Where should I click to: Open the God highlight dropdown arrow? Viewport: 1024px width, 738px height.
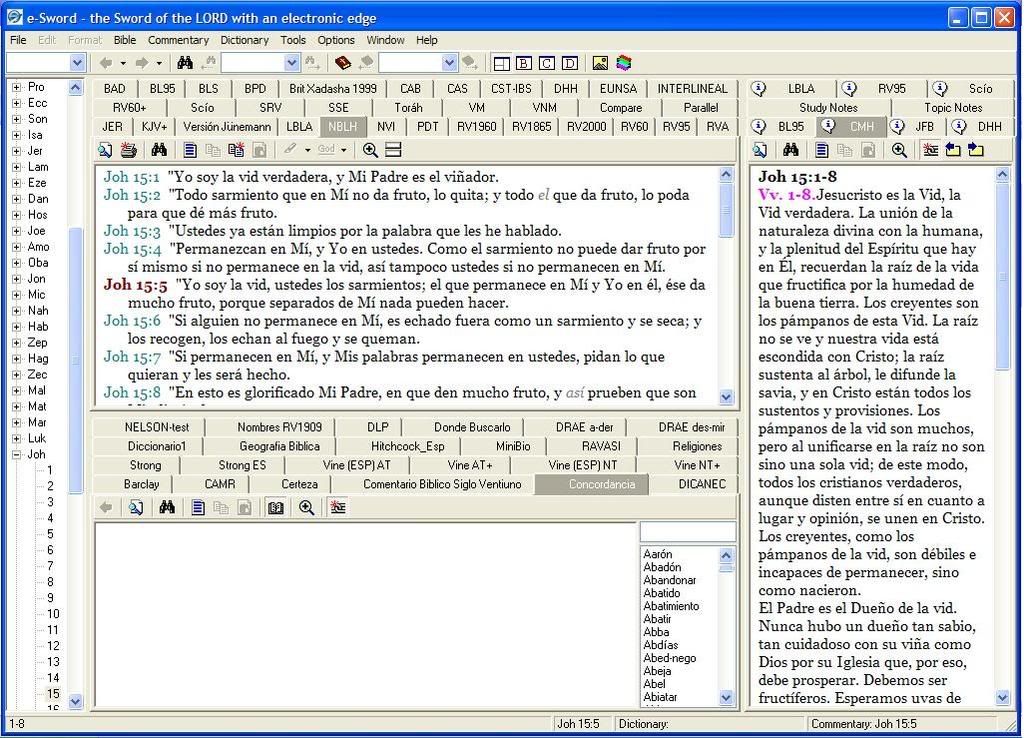coord(344,150)
